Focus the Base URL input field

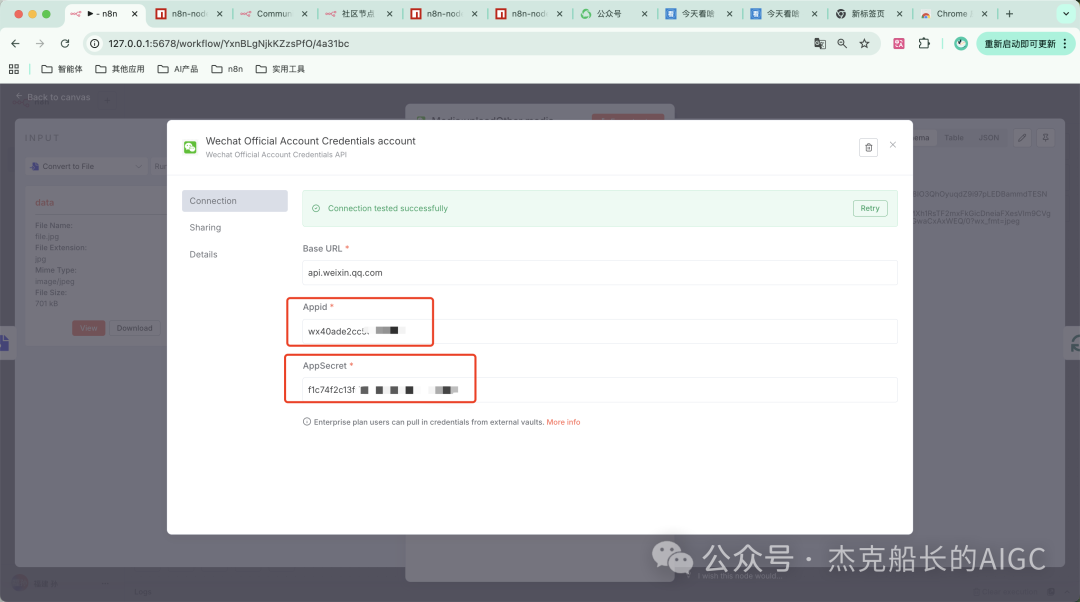point(599,273)
